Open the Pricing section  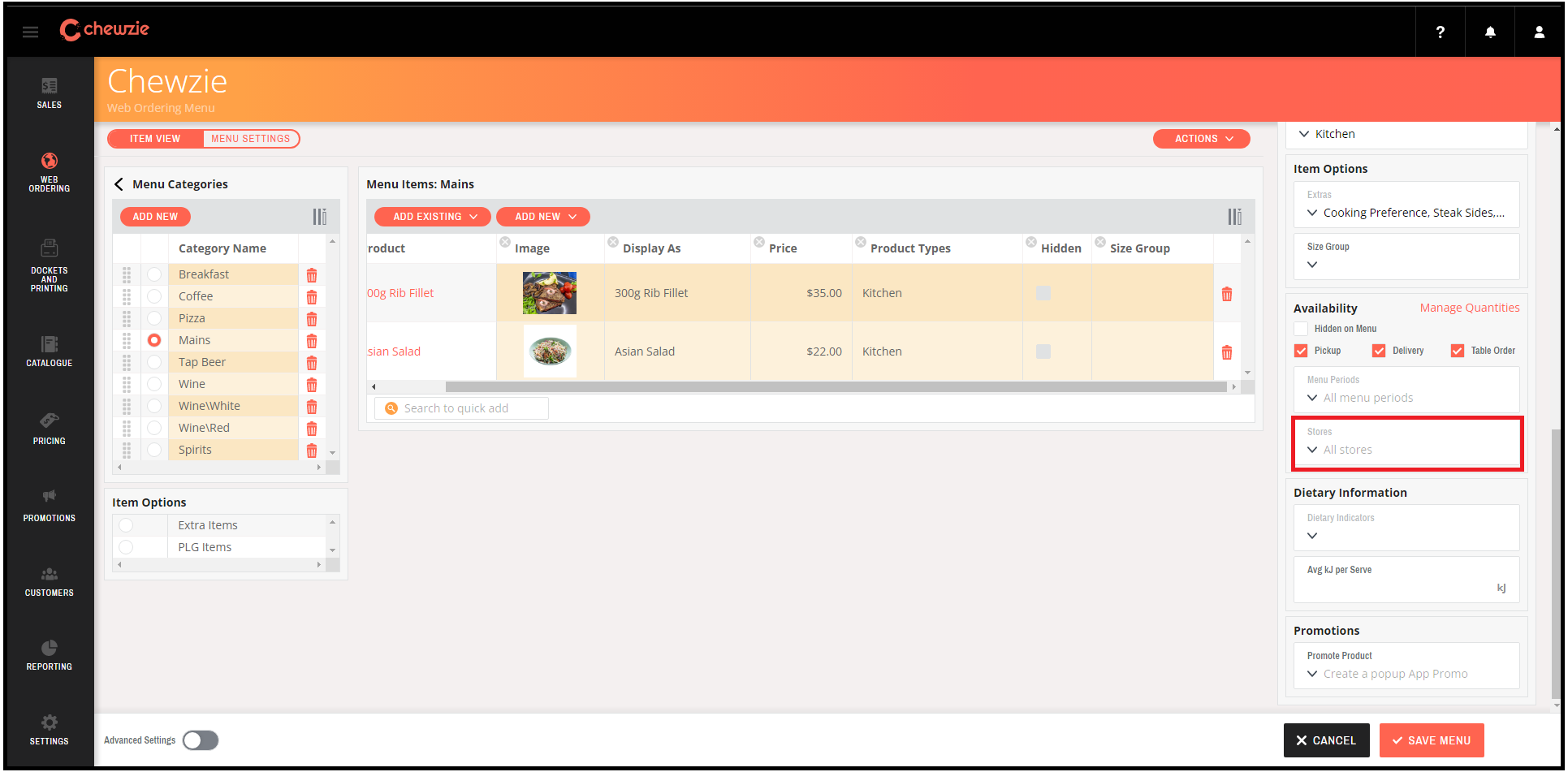pyautogui.click(x=50, y=429)
